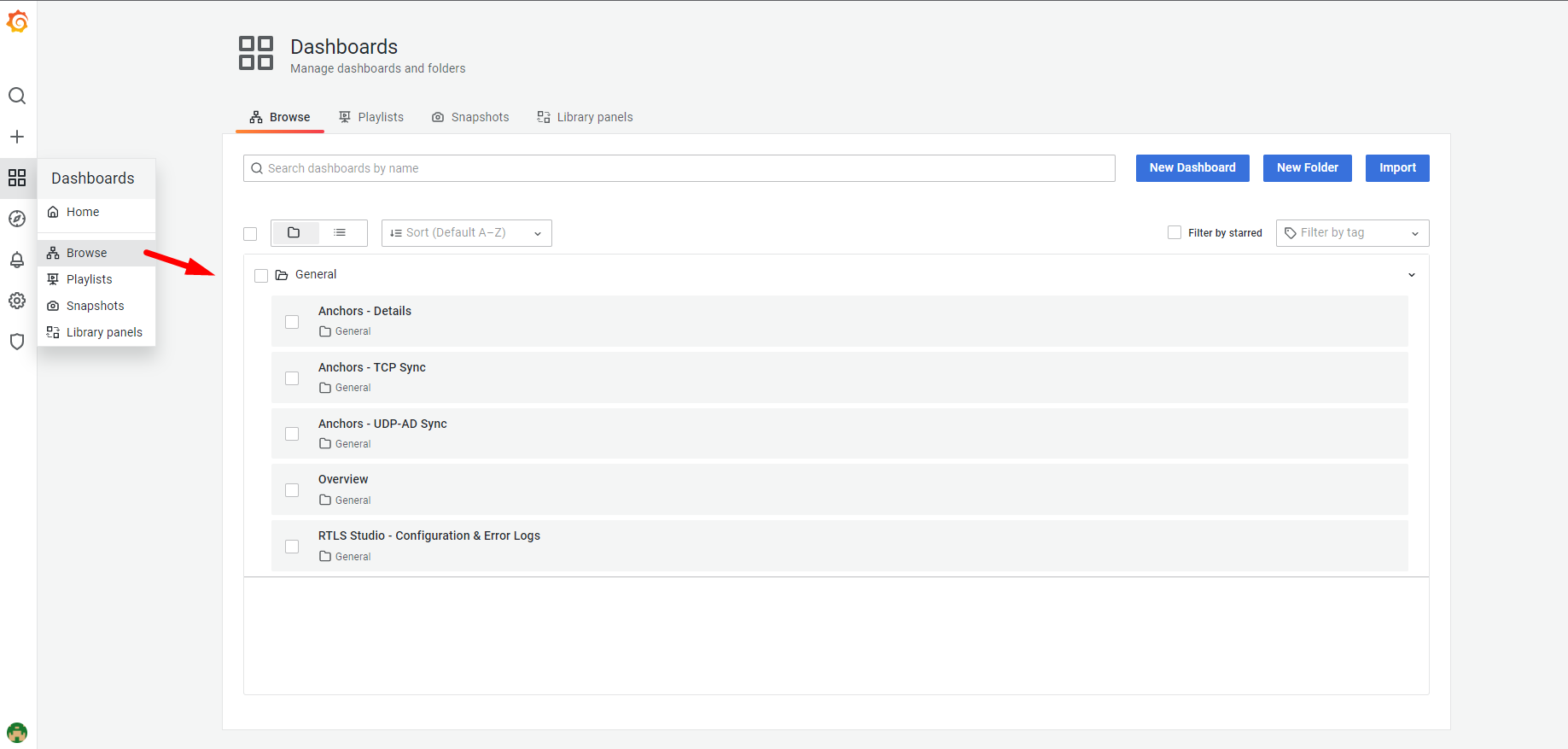This screenshot has width=1568, height=749.
Task: Select Playlists in the Dashboards flyout menu
Action: click(x=96, y=279)
